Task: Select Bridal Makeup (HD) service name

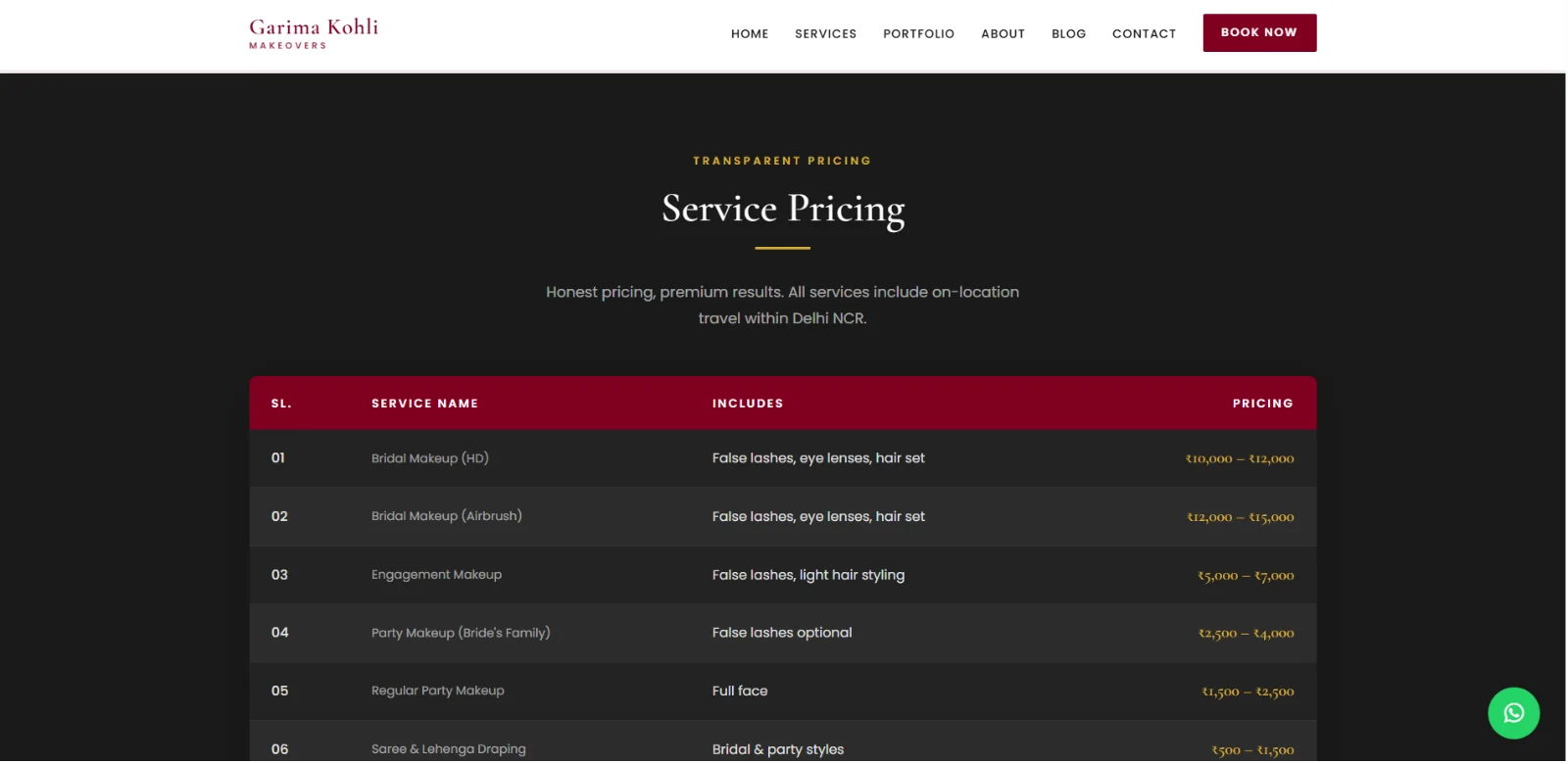Action: [x=430, y=458]
